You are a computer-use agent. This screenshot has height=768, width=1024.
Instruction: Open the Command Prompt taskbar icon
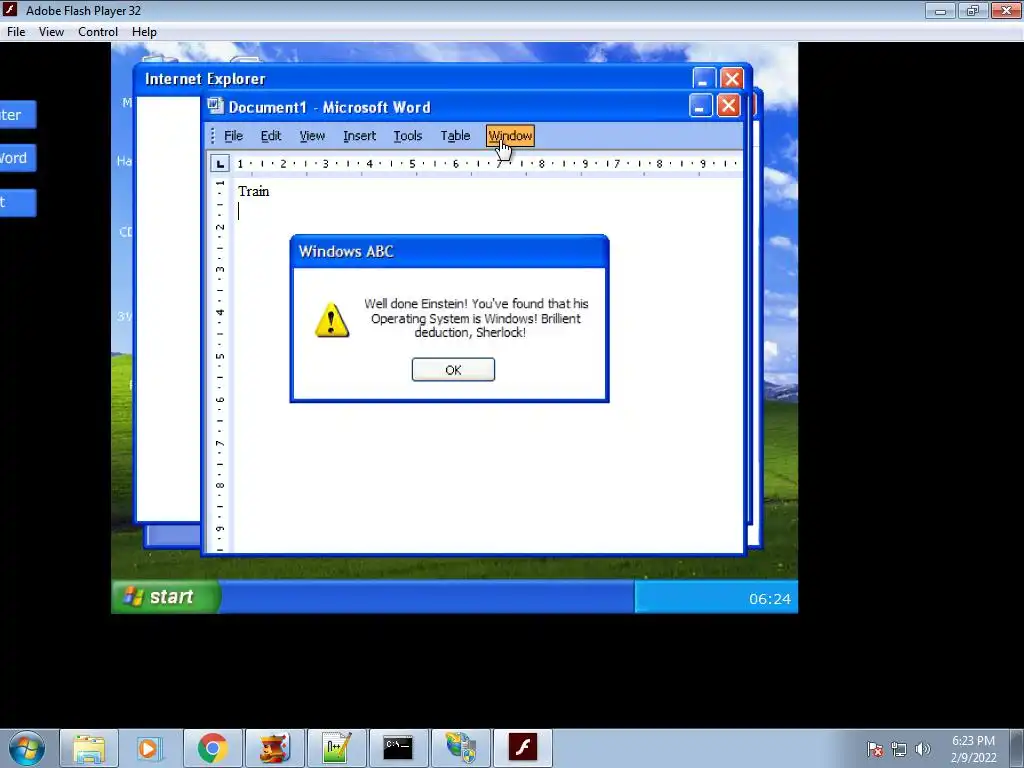click(398, 748)
